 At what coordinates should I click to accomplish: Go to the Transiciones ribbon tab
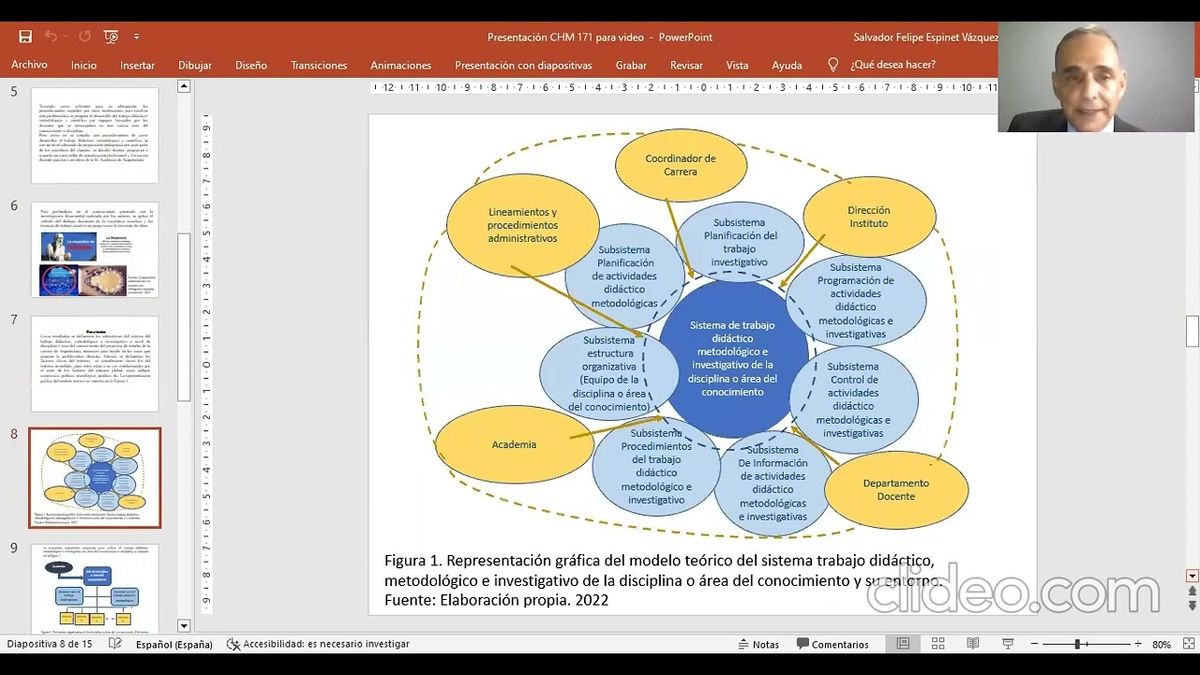point(319,65)
